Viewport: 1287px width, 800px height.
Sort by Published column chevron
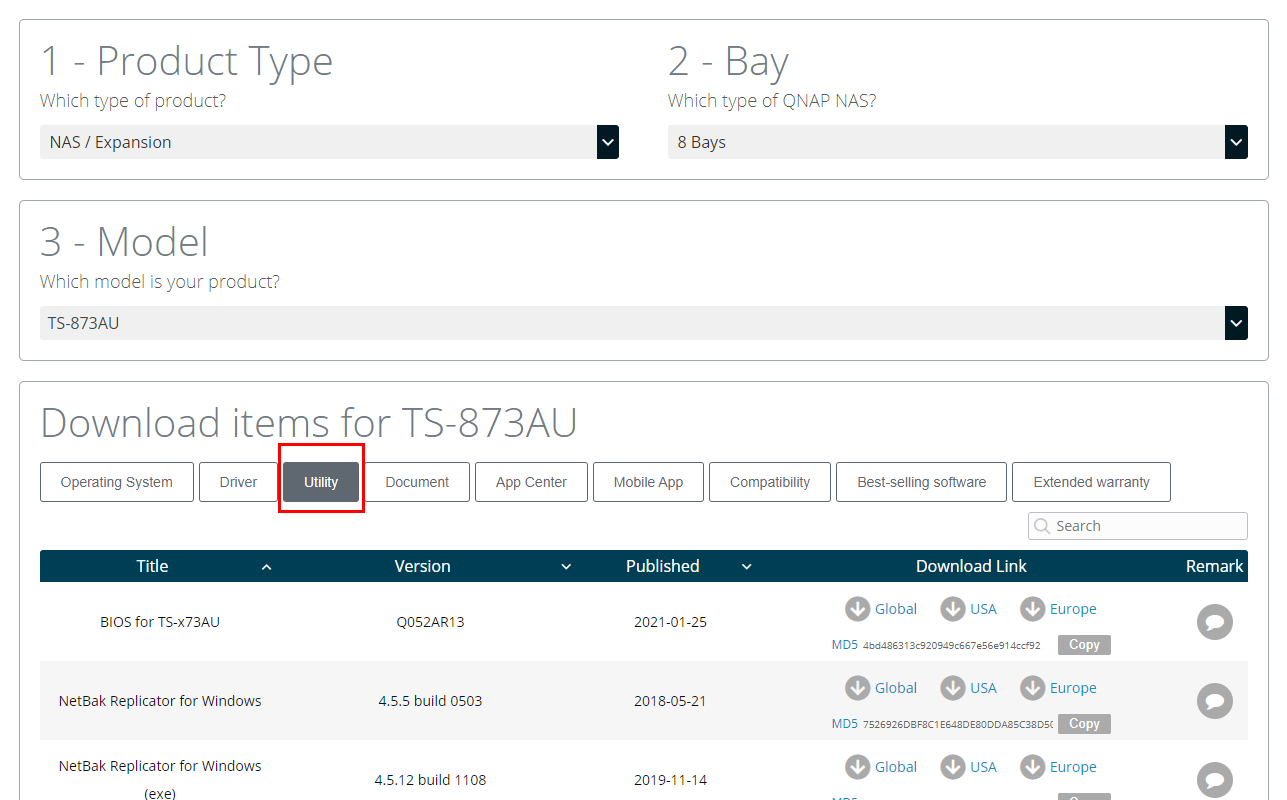[746, 567]
